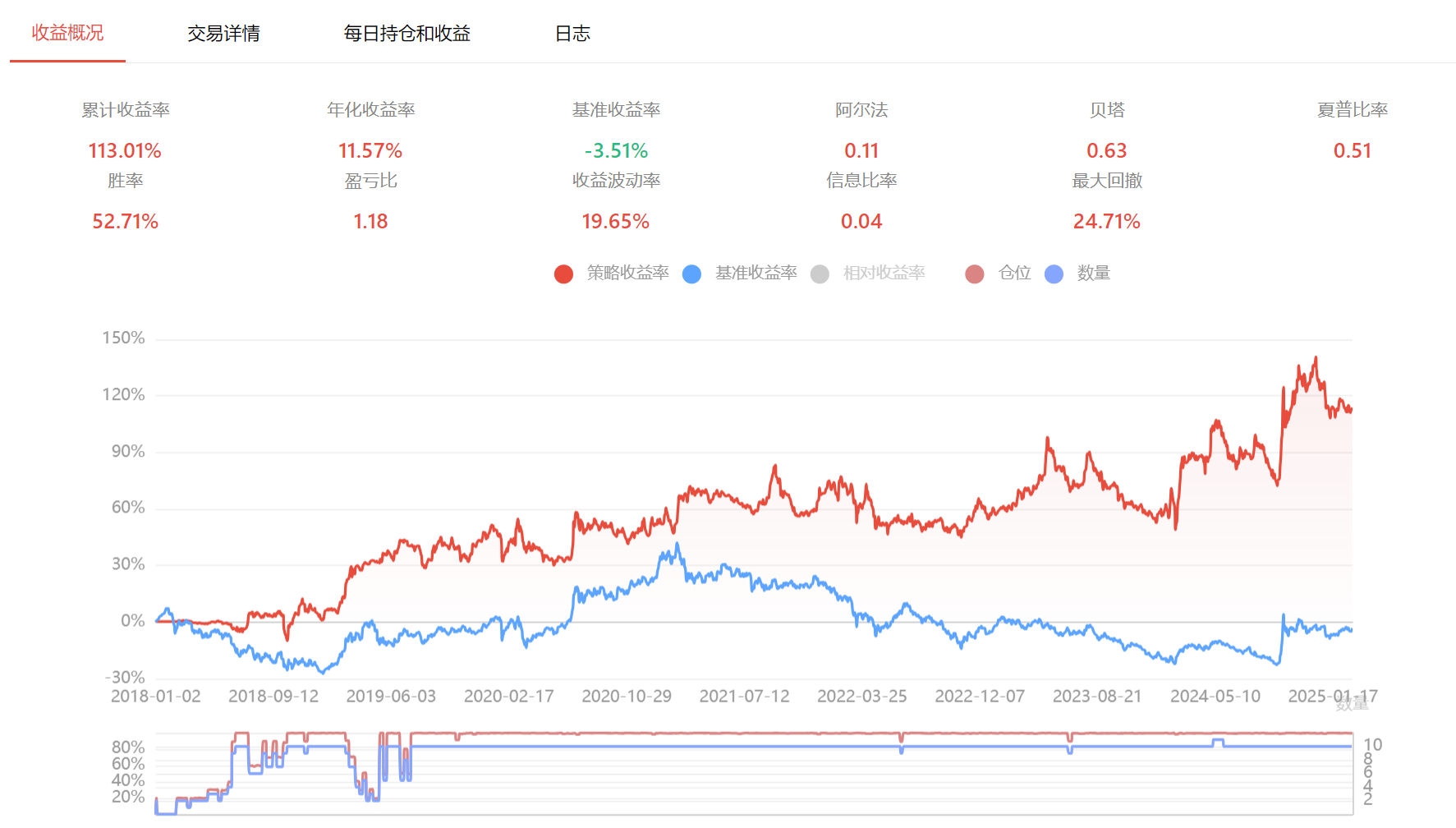Click the 夏普比率 value 0.51
The width and height of the screenshot is (1456, 828).
pyautogui.click(x=1352, y=151)
